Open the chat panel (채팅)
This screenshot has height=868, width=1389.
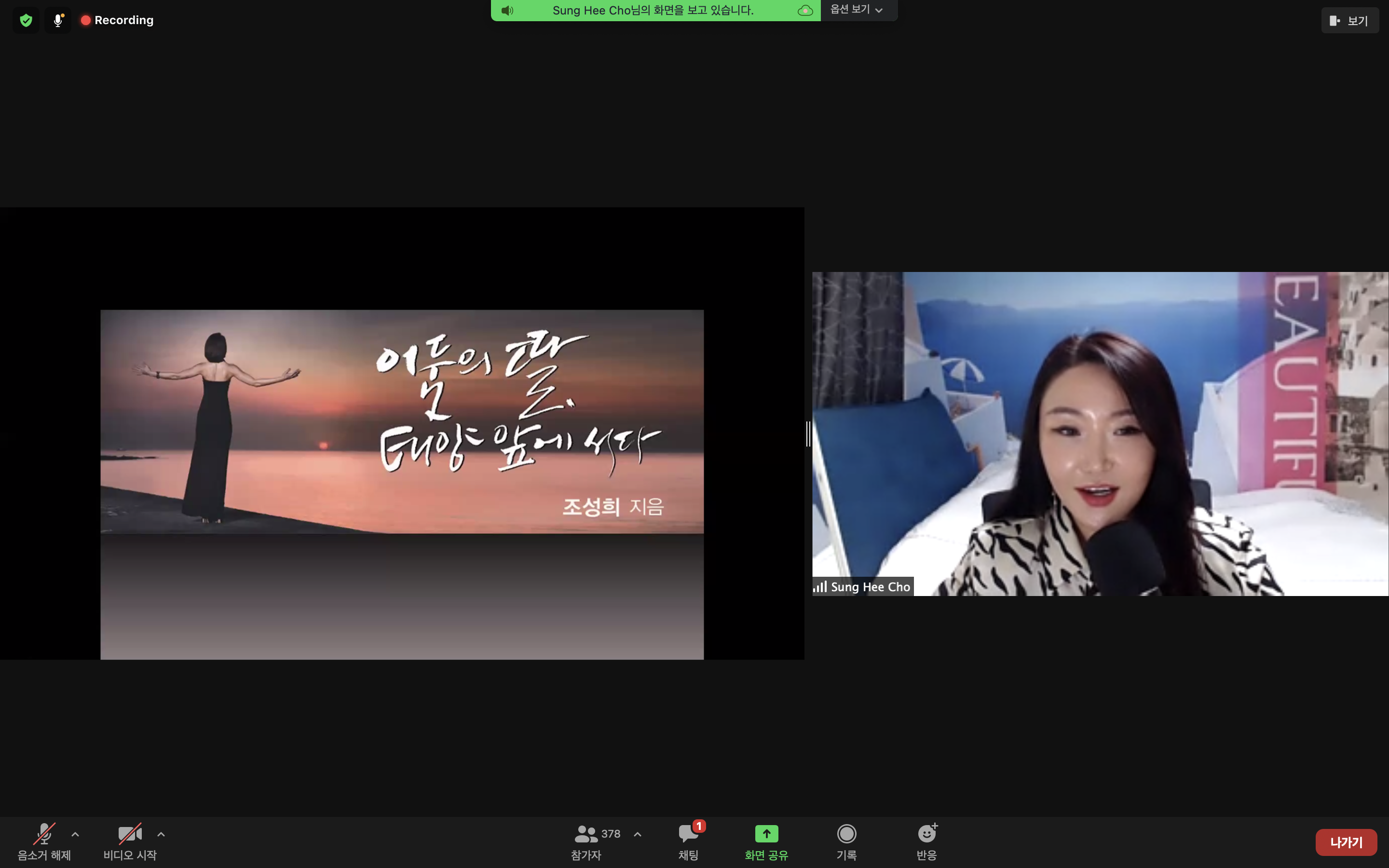click(x=688, y=841)
